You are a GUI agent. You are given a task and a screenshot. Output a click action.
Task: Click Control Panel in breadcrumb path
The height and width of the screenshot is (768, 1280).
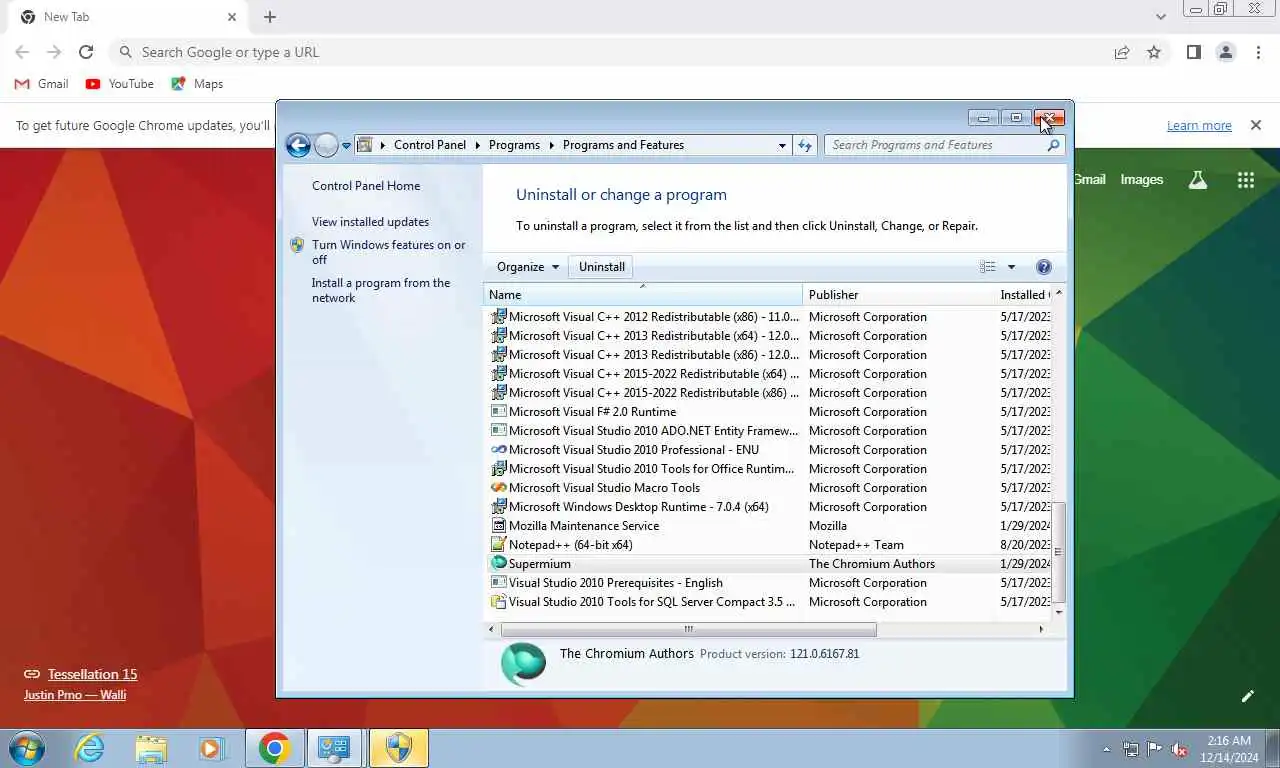(430, 145)
